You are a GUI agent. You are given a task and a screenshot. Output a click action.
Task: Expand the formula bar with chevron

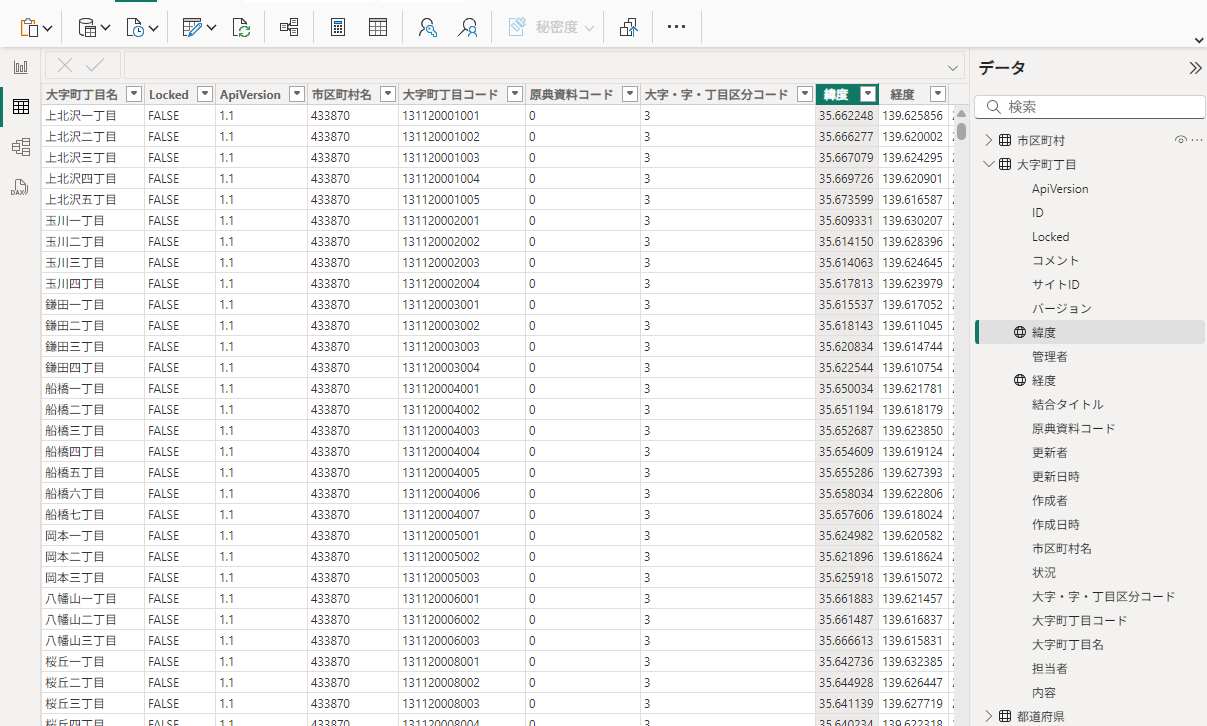tap(953, 67)
